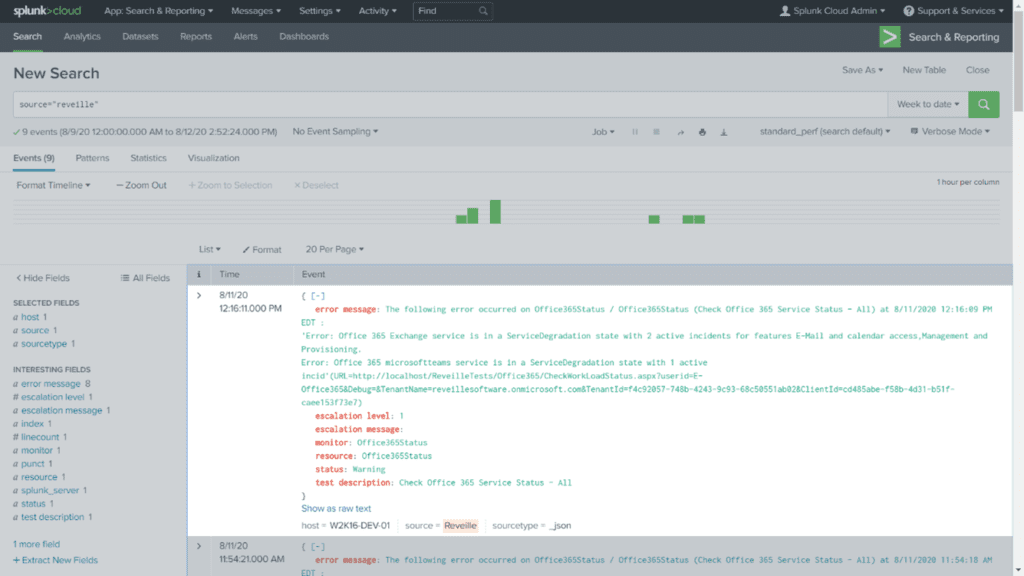
Task: Open the Messages menu
Action: (256, 11)
